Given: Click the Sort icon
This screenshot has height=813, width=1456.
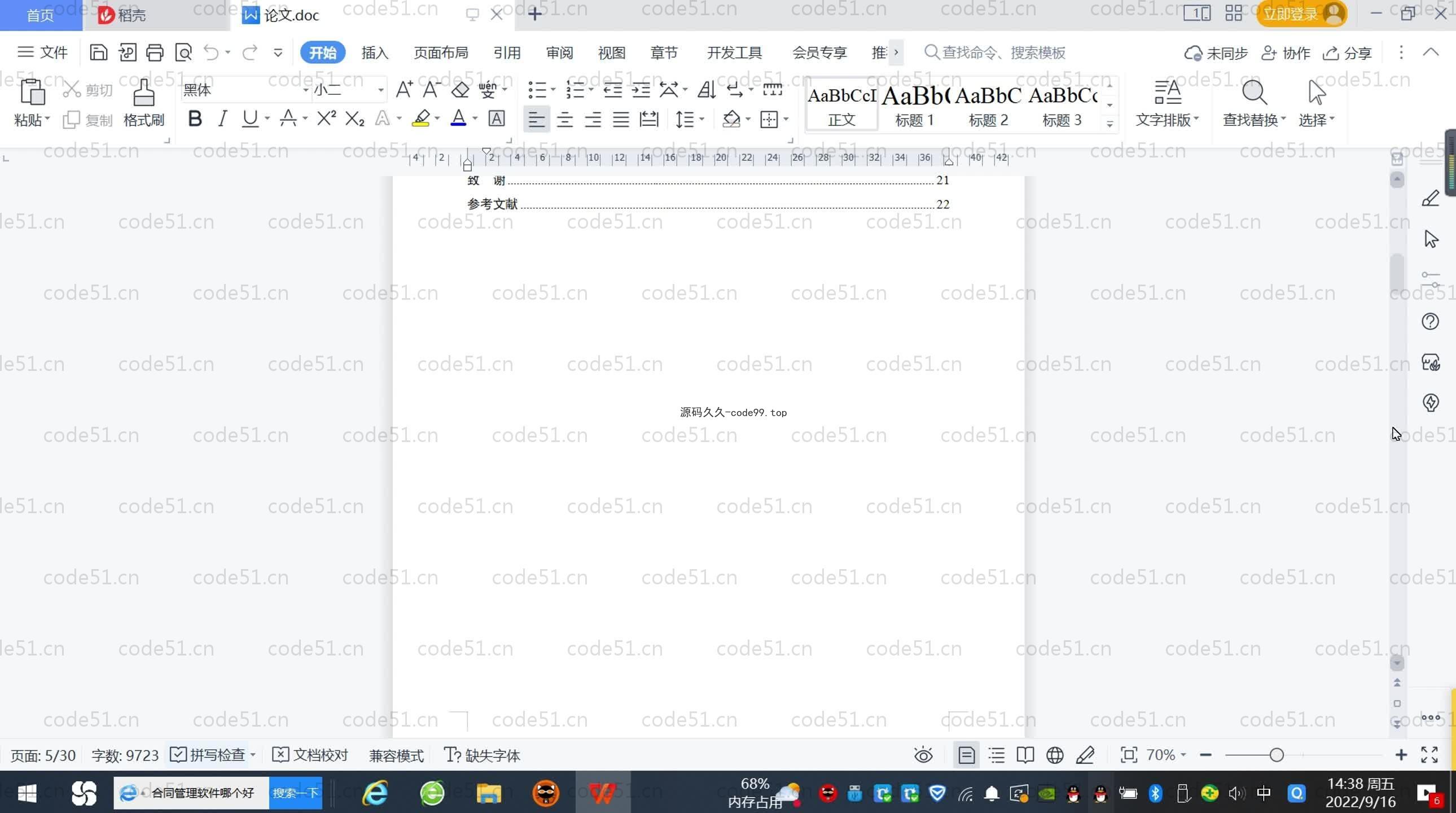Looking at the screenshot, I should coord(707,89).
